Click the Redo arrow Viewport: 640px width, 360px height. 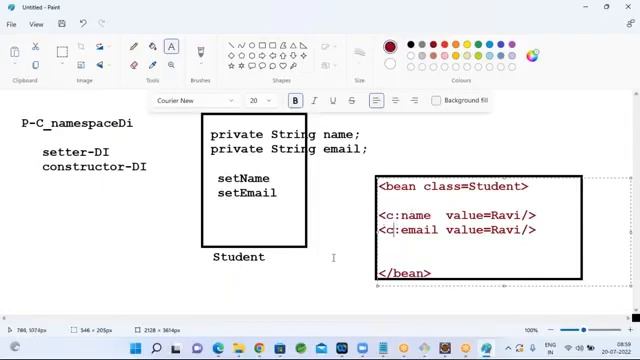102,24
